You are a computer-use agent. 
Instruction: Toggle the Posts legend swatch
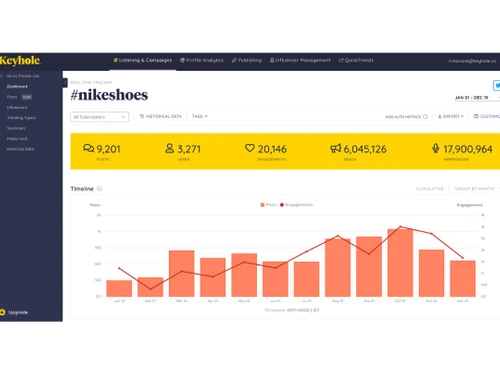[x=263, y=205]
